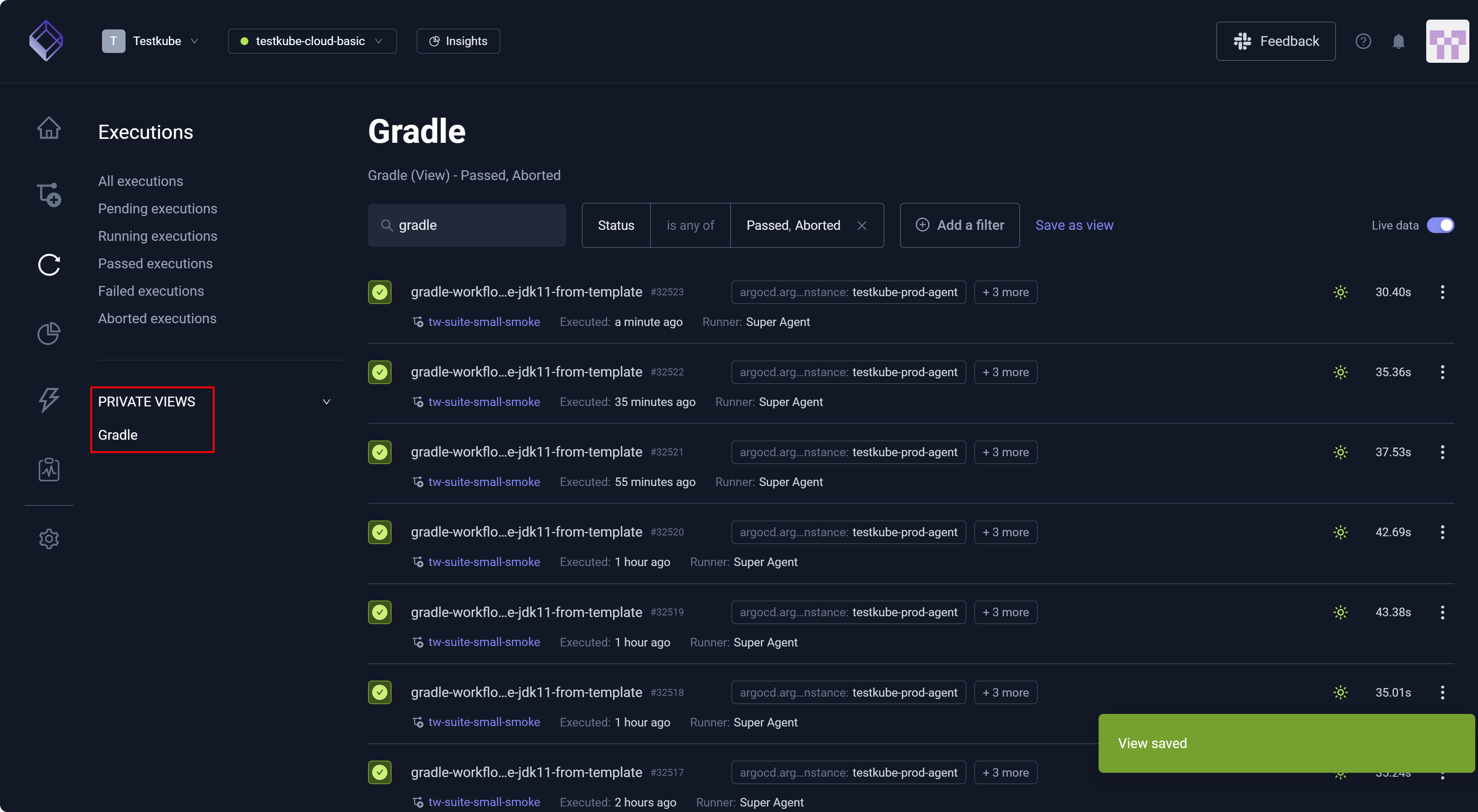Open the pie chart insights sidebar icon
Viewport: 1478px width, 812px height.
click(49, 333)
